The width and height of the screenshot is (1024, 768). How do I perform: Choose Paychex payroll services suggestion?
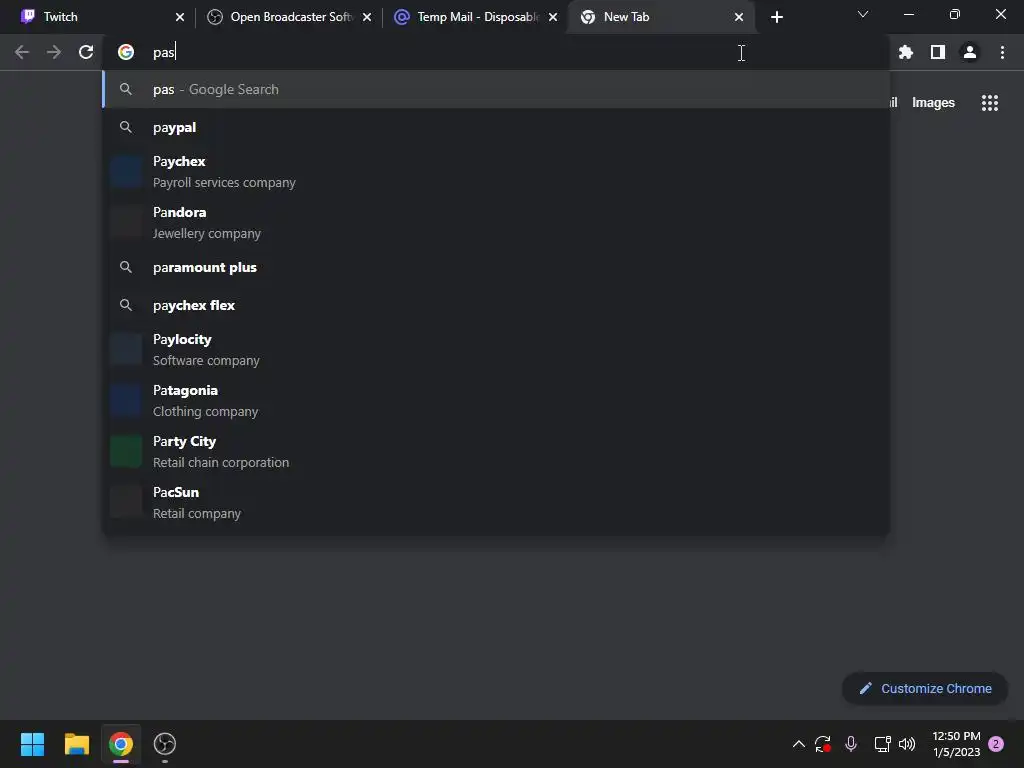click(x=496, y=172)
